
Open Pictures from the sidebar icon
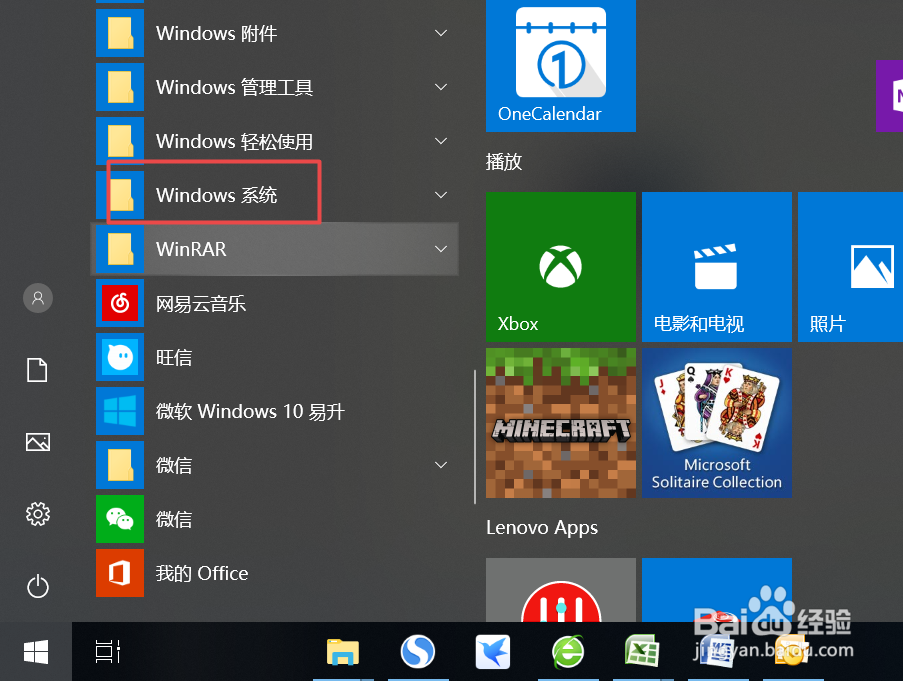[x=38, y=442]
